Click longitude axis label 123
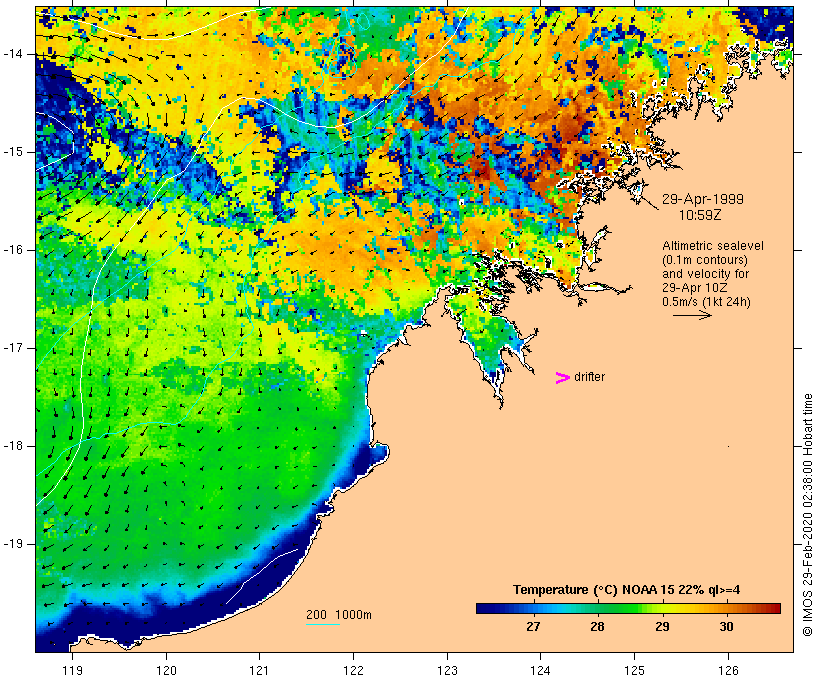The image size is (820, 680). [x=447, y=670]
